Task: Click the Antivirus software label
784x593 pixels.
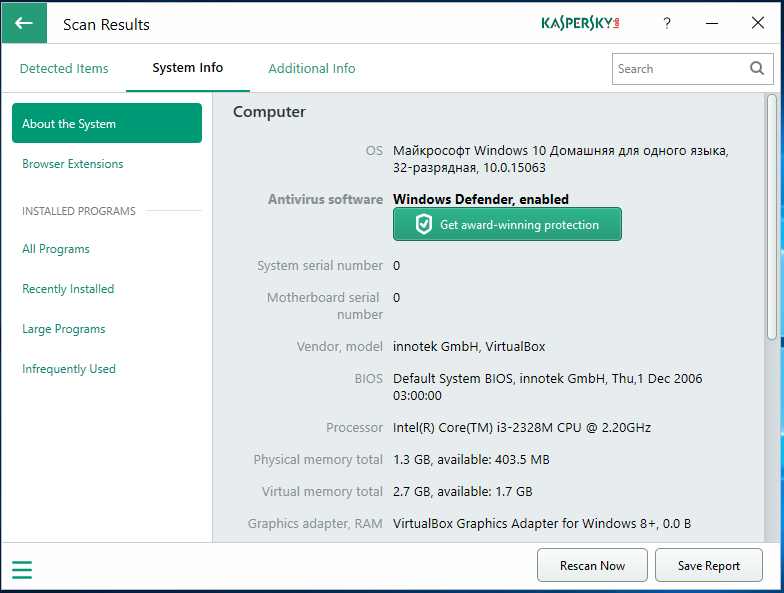Action: point(326,200)
